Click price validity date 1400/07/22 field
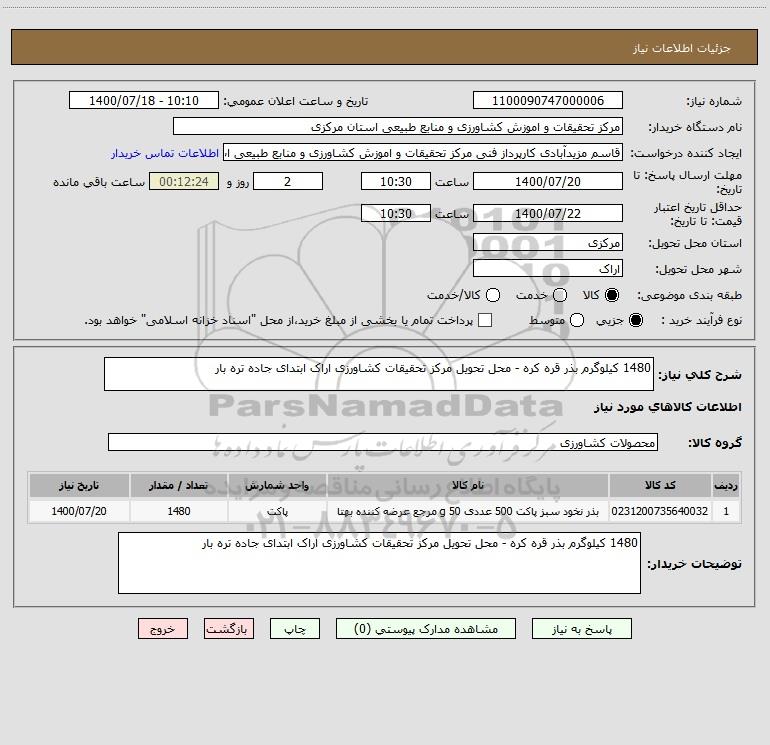This screenshot has width=770, height=745. (x=548, y=213)
